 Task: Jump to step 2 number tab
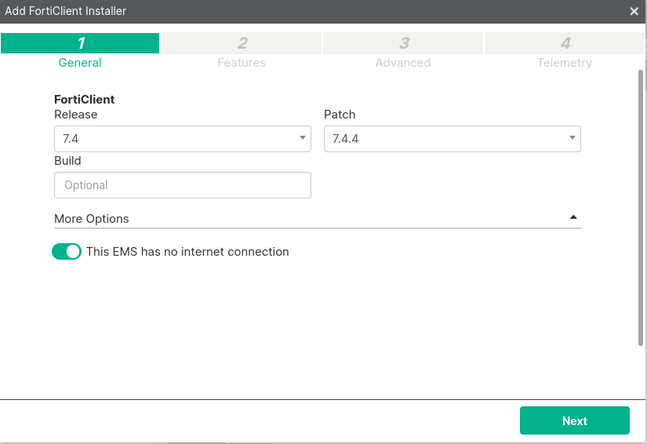pyautogui.click(x=242, y=43)
